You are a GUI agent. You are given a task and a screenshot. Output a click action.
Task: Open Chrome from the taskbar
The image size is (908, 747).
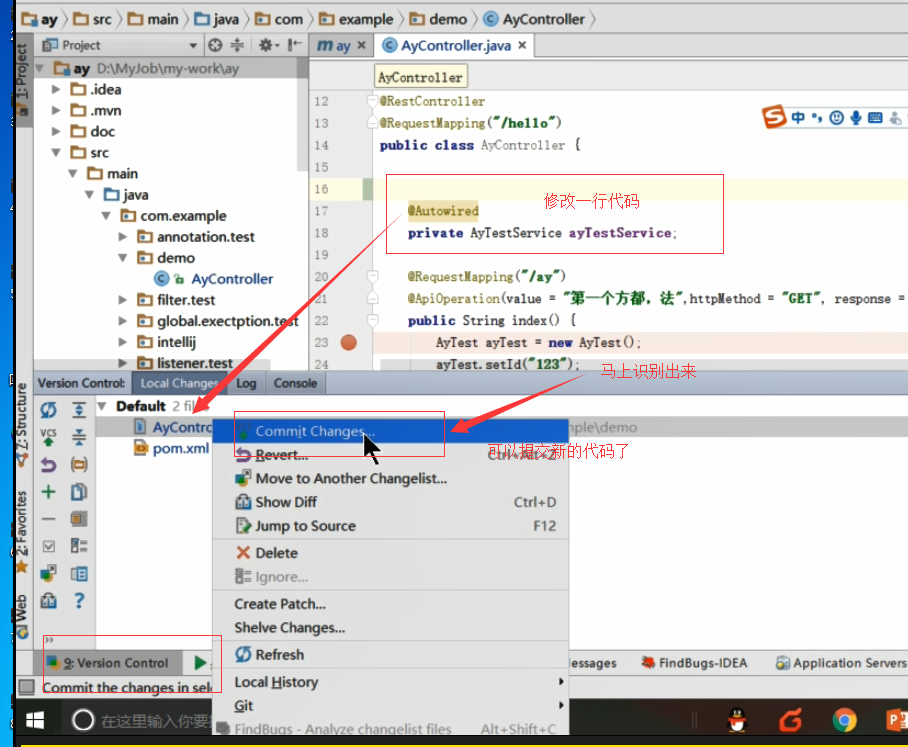(x=844, y=720)
